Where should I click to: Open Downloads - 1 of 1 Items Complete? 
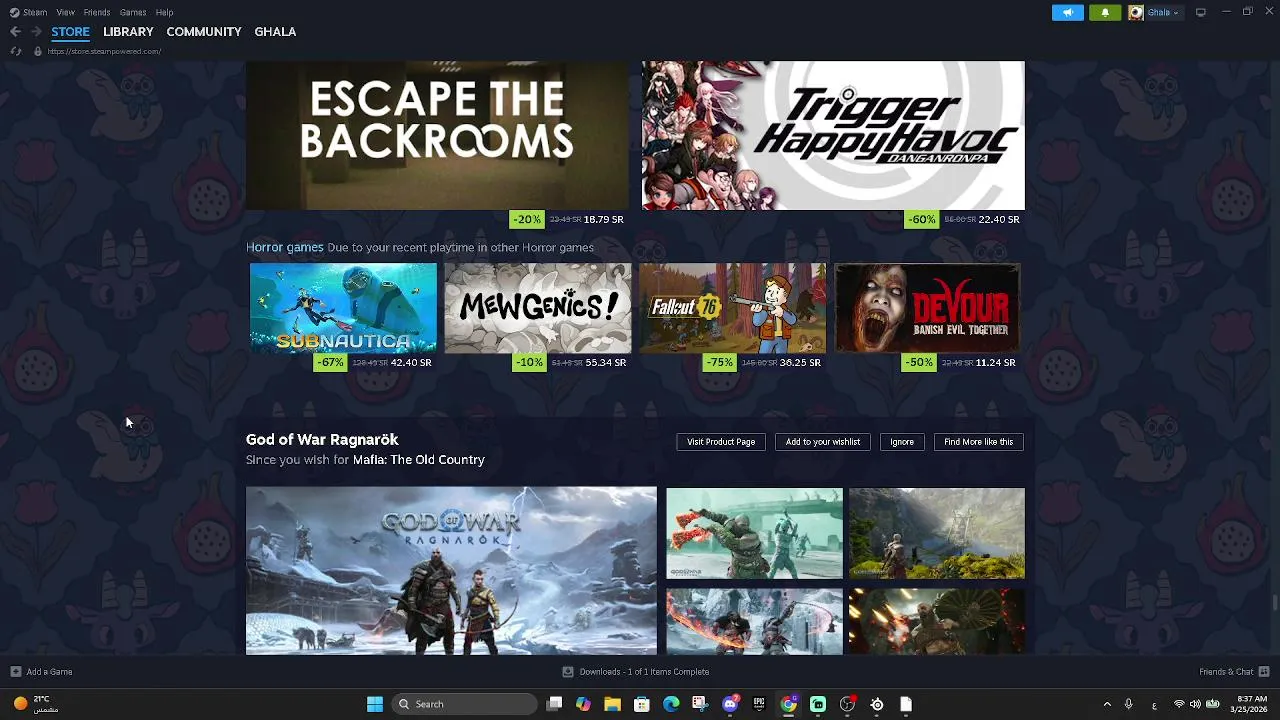pyautogui.click(x=644, y=672)
